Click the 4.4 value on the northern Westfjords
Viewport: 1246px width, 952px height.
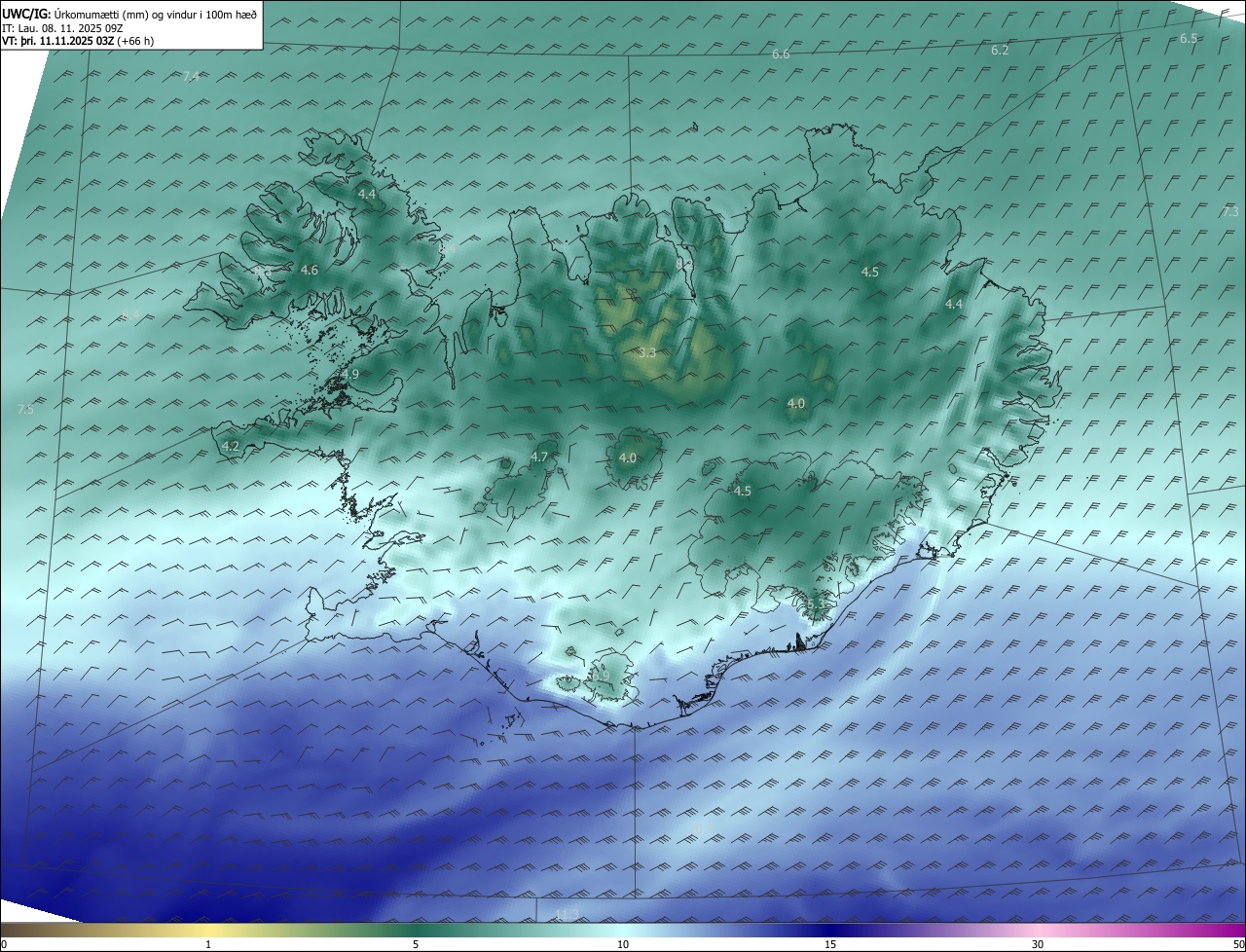point(367,194)
